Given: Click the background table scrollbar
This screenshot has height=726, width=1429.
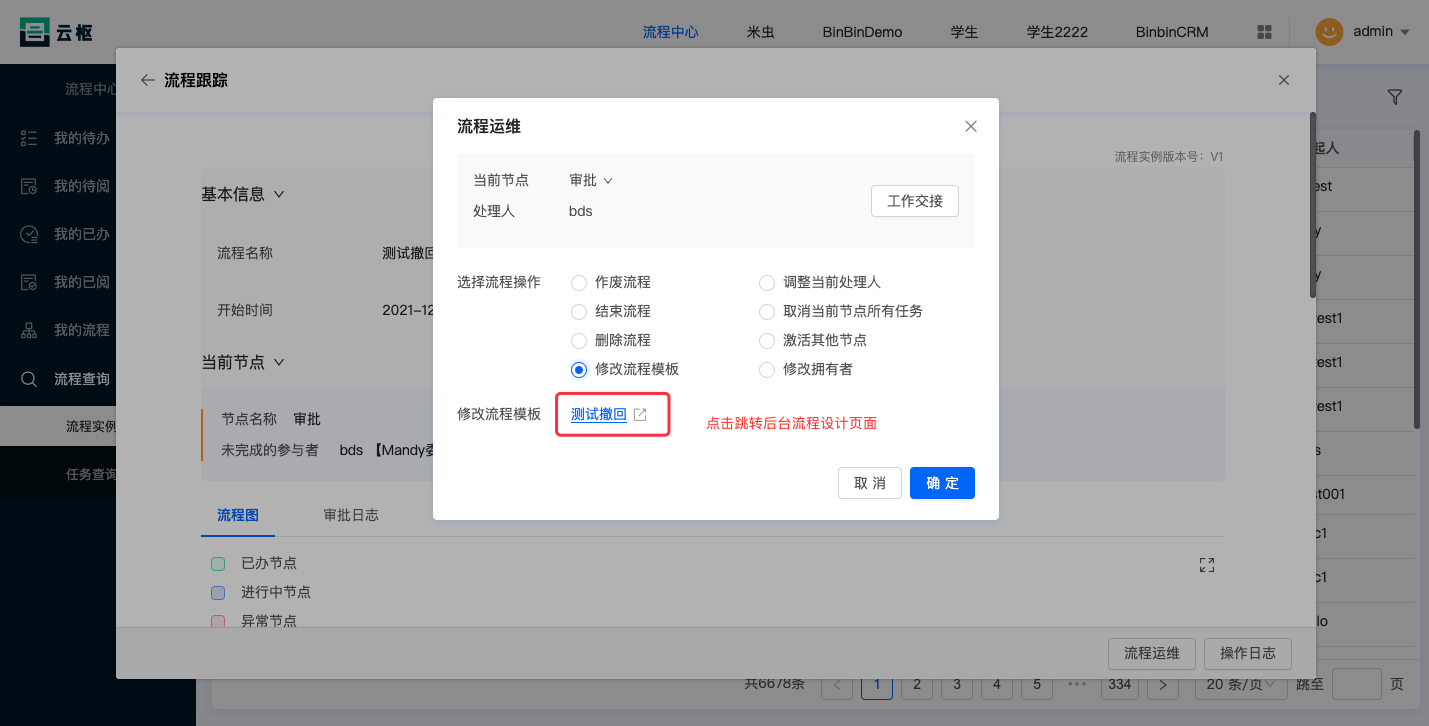Looking at the screenshot, I should tap(1416, 279).
